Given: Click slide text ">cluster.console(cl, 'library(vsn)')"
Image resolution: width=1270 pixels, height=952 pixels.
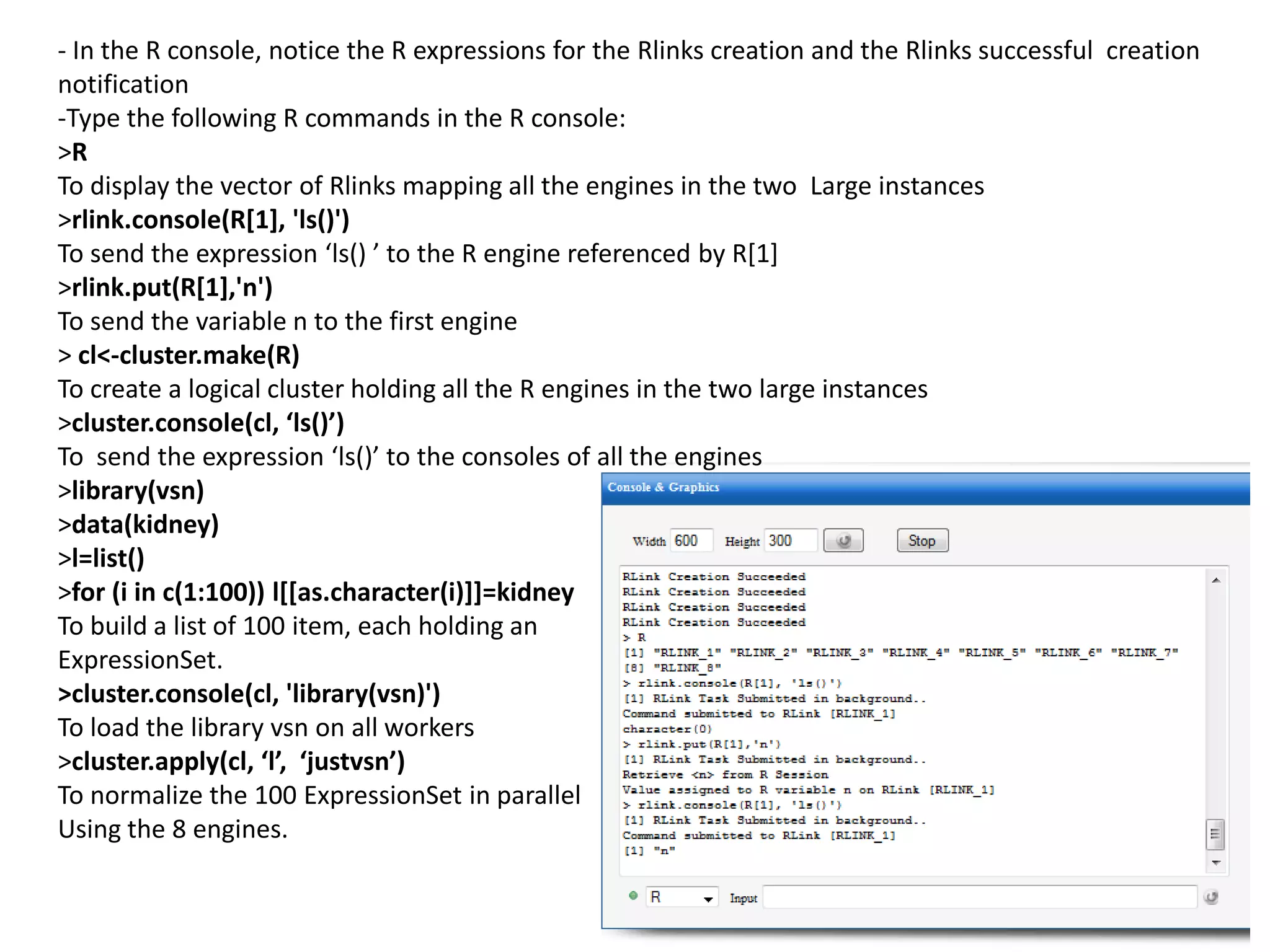Looking at the screenshot, I should [249, 694].
